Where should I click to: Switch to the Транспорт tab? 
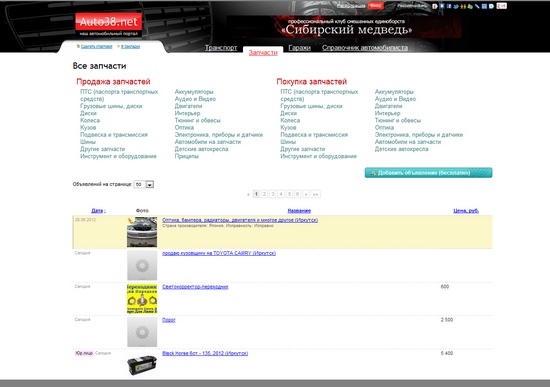221,48
